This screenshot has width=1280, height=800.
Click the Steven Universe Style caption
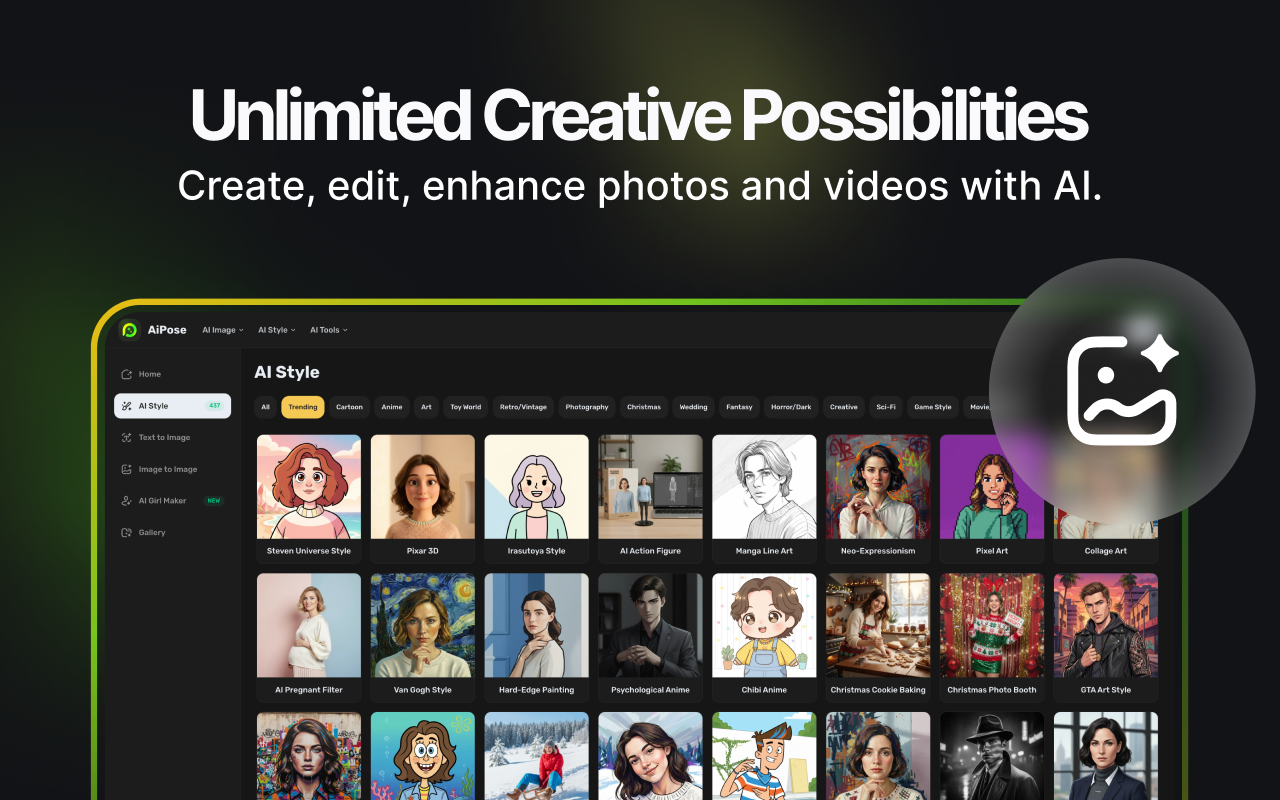click(x=309, y=551)
